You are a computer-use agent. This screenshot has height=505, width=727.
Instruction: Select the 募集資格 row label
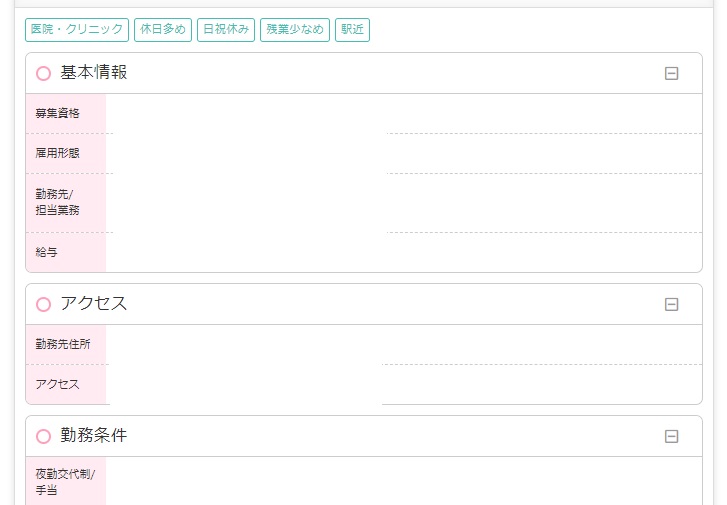click(x=58, y=113)
